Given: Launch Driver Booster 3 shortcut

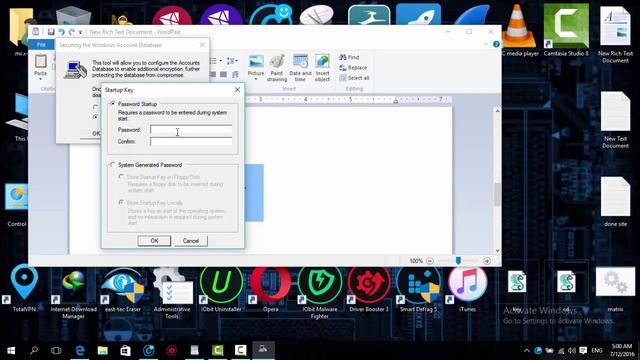Looking at the screenshot, I should [369, 289].
